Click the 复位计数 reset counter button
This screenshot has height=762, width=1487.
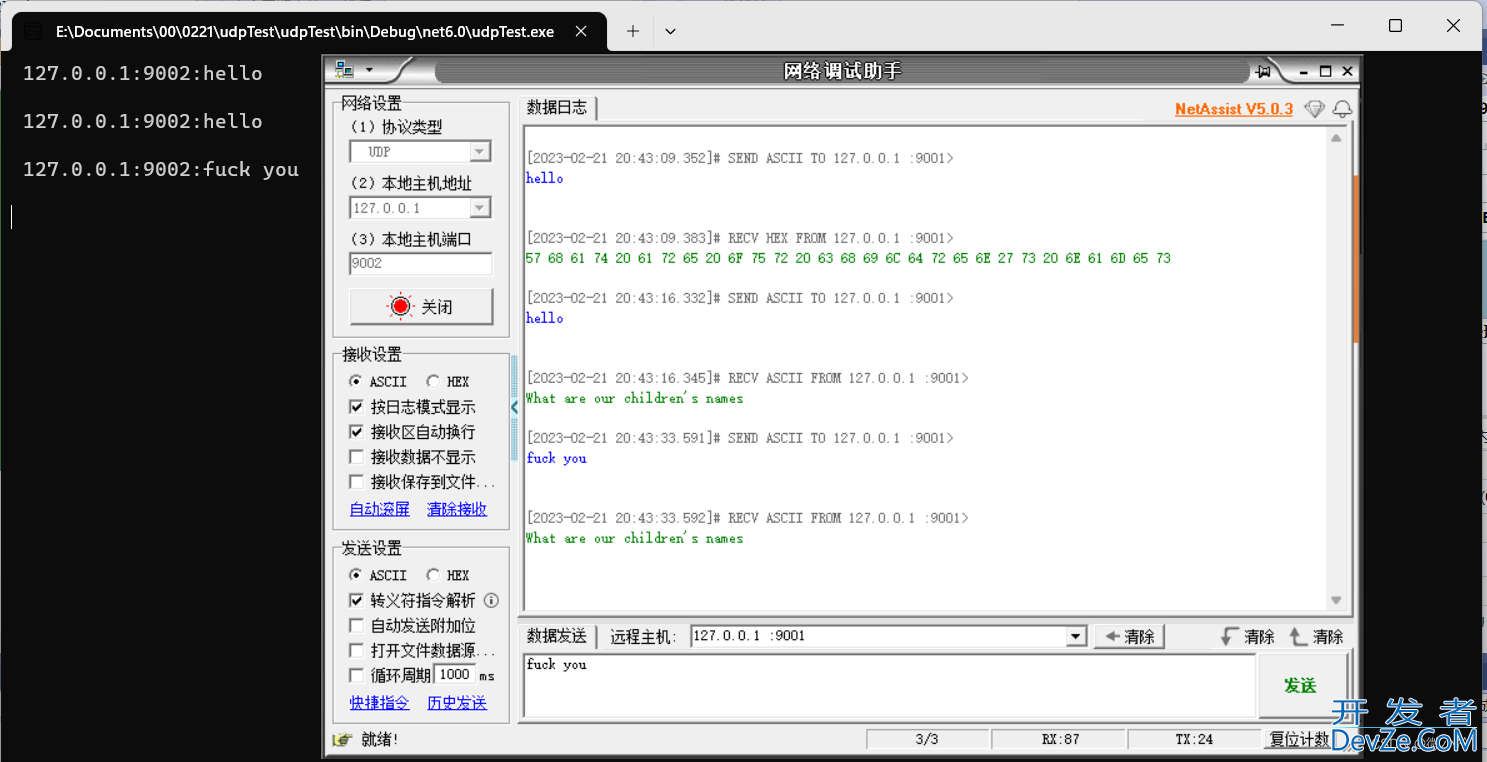click(x=1299, y=740)
